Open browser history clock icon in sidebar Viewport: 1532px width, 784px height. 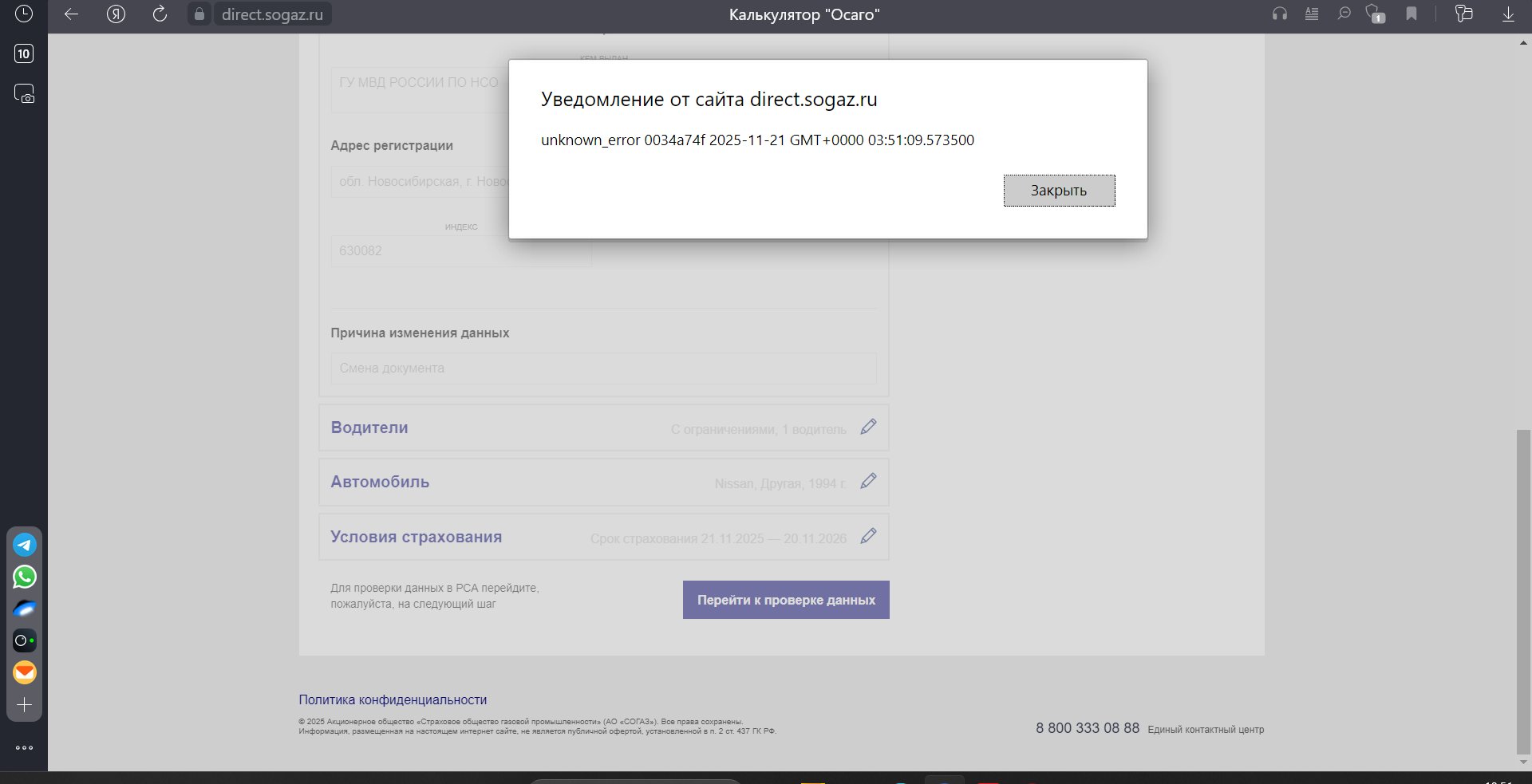point(24,14)
